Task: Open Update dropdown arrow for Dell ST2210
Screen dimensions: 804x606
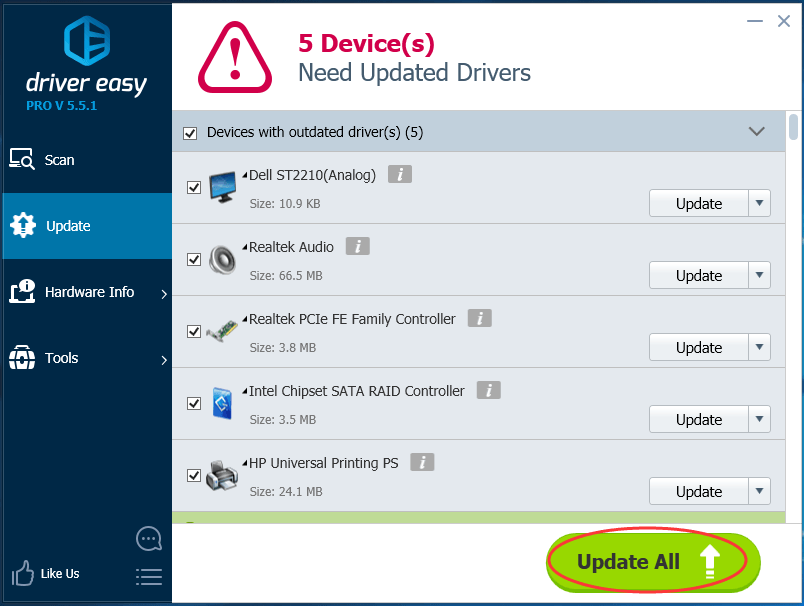Action: coord(759,204)
